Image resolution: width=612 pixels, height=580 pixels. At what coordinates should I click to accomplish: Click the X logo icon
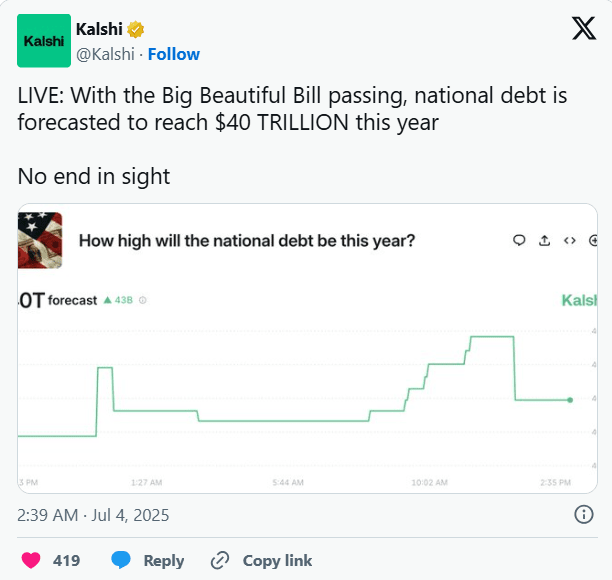[x=583, y=29]
